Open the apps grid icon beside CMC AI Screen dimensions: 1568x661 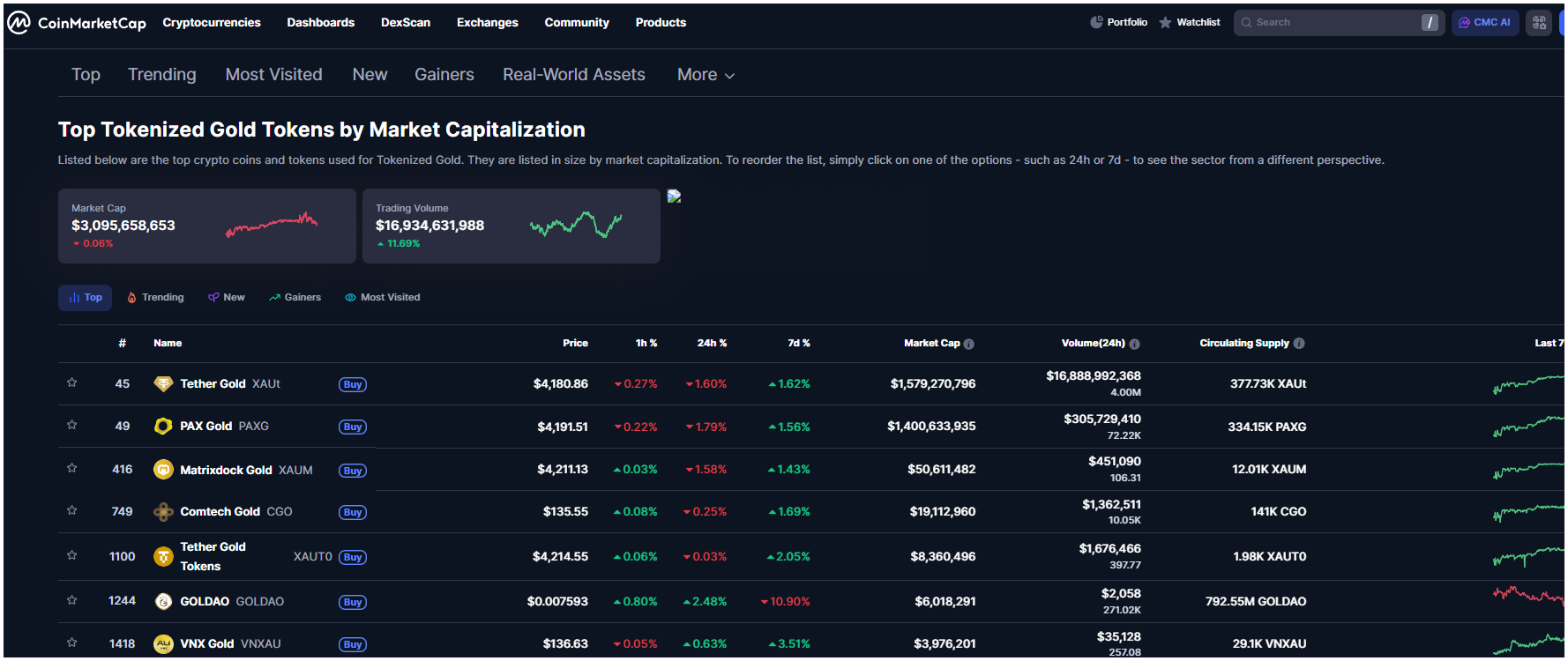[x=1539, y=23]
